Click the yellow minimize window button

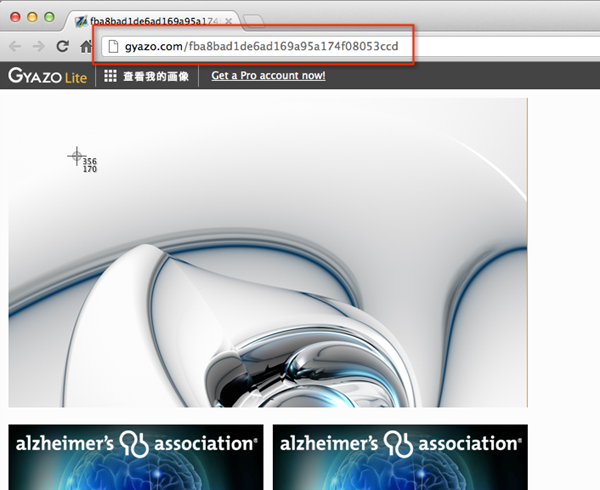[32, 17]
